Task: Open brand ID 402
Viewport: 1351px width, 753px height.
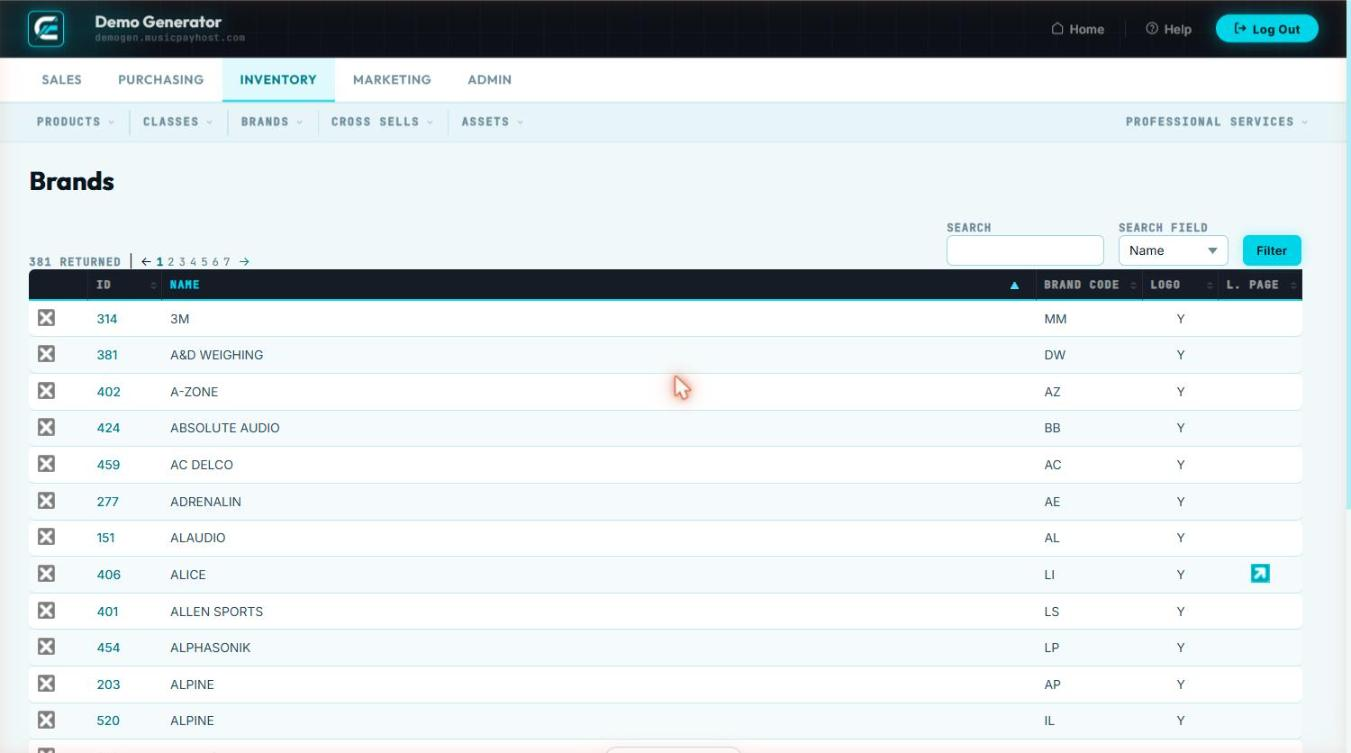Action: coord(108,392)
